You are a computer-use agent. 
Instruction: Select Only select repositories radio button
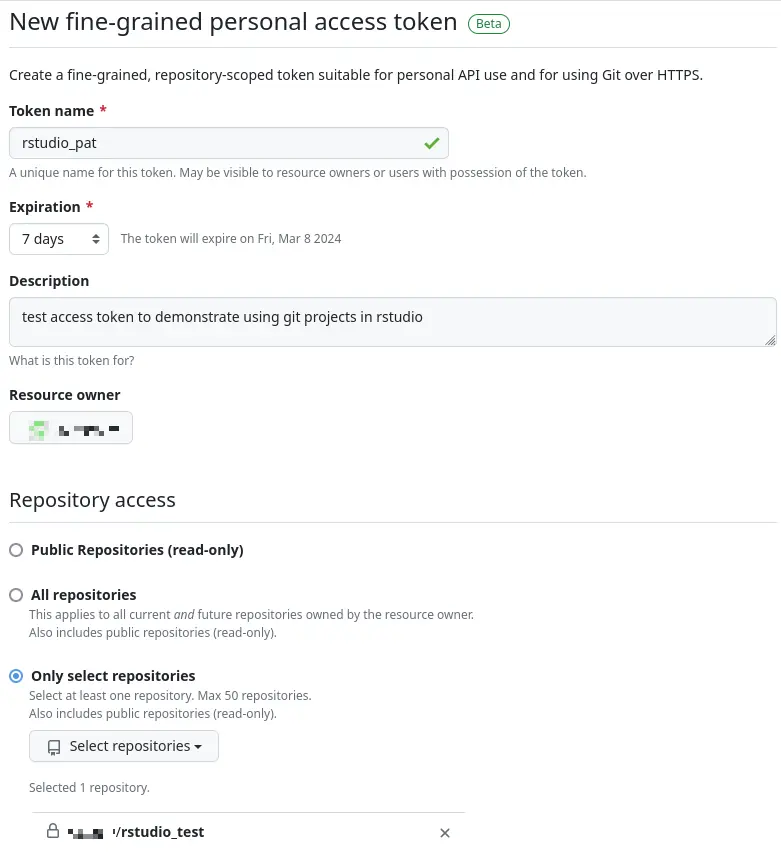[x=16, y=676]
